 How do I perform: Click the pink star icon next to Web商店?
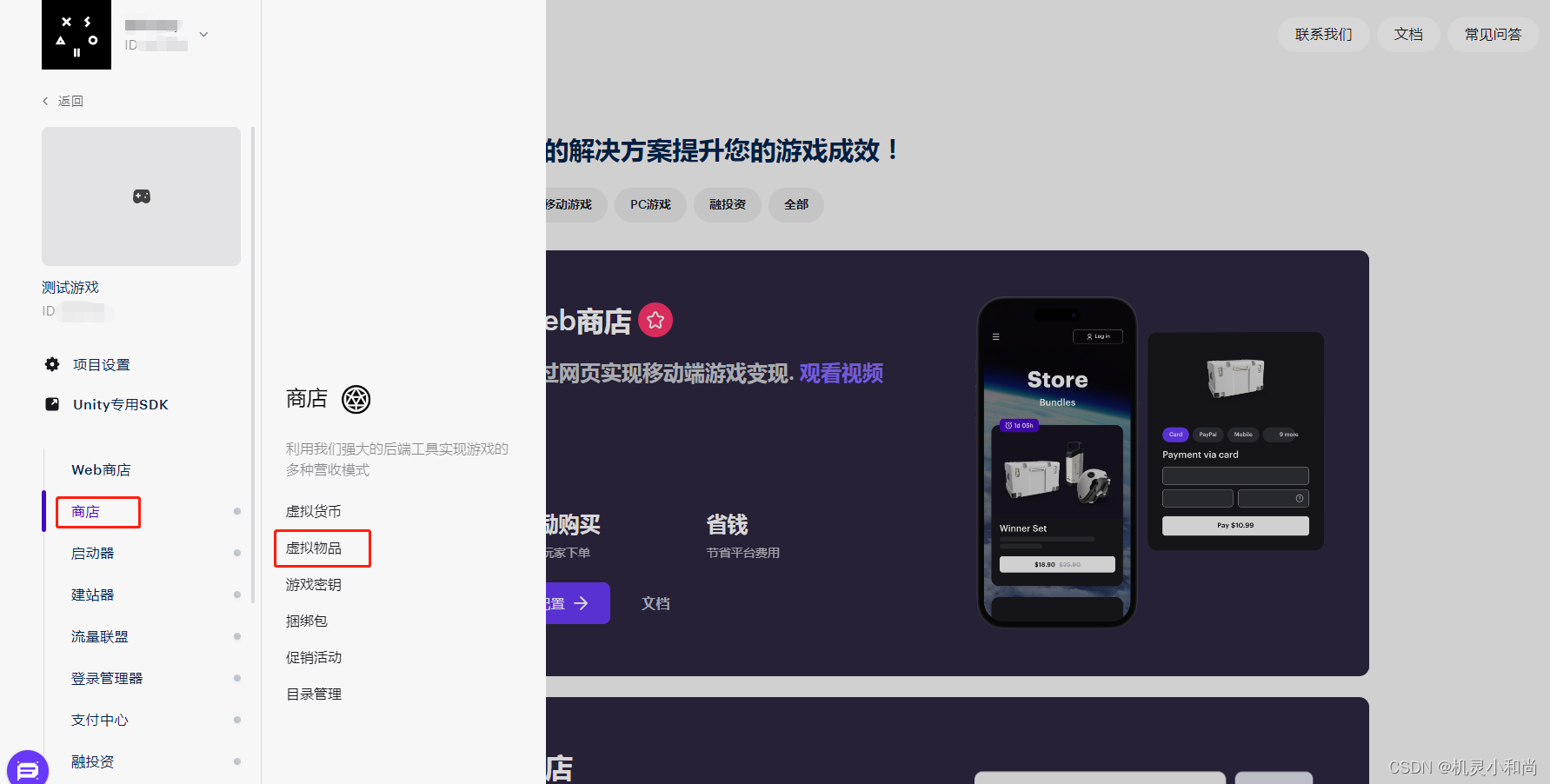pos(655,320)
